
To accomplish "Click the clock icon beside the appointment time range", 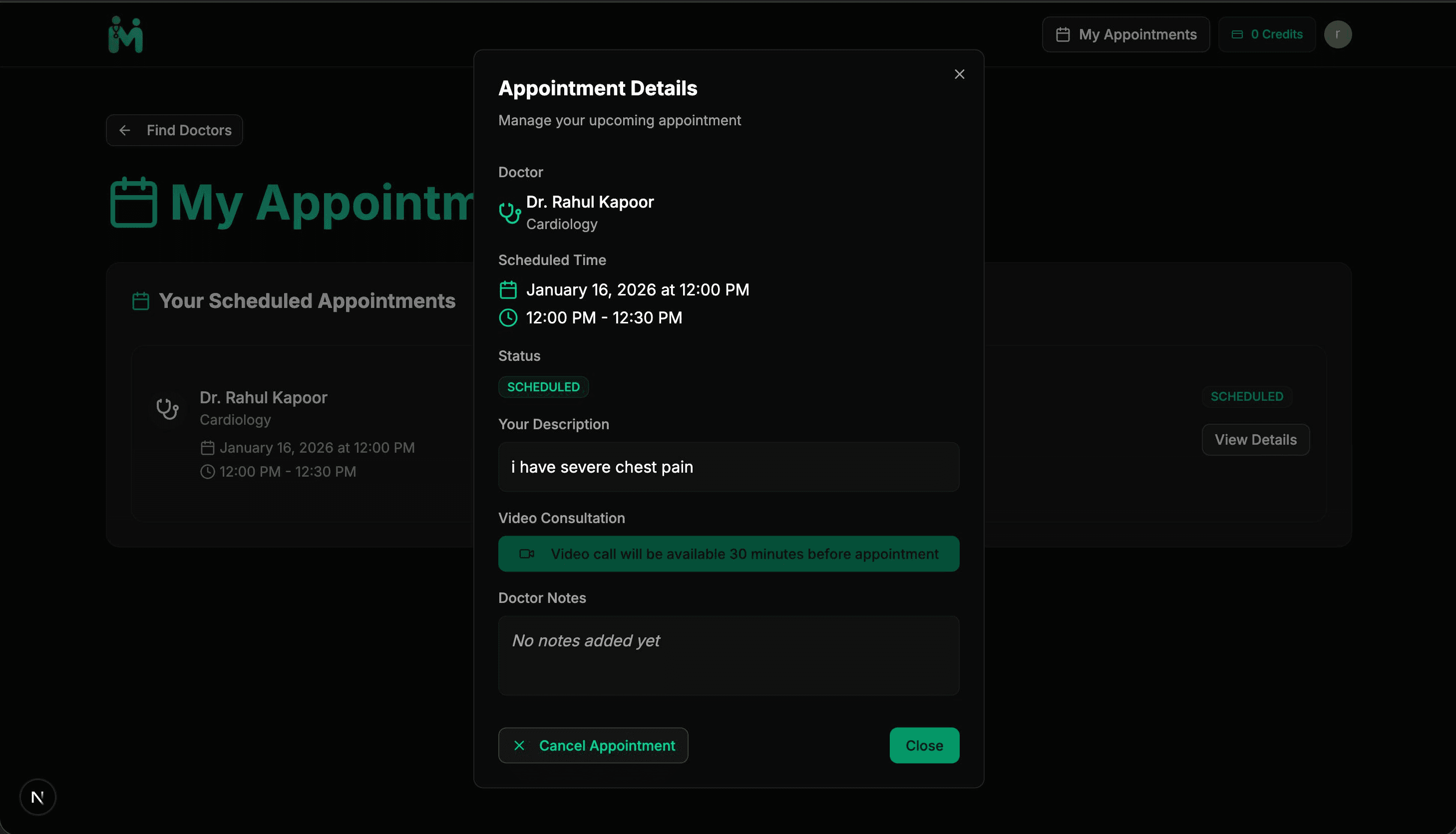I will point(508,318).
